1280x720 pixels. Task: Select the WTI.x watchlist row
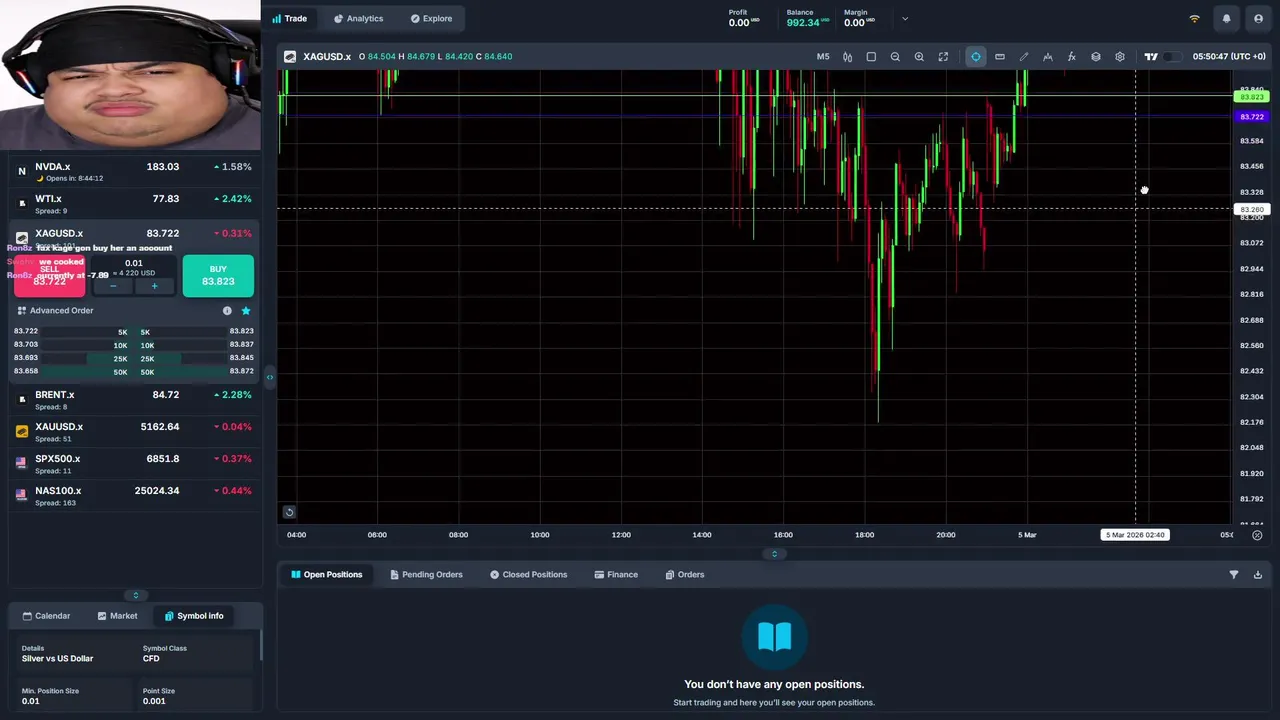point(134,204)
